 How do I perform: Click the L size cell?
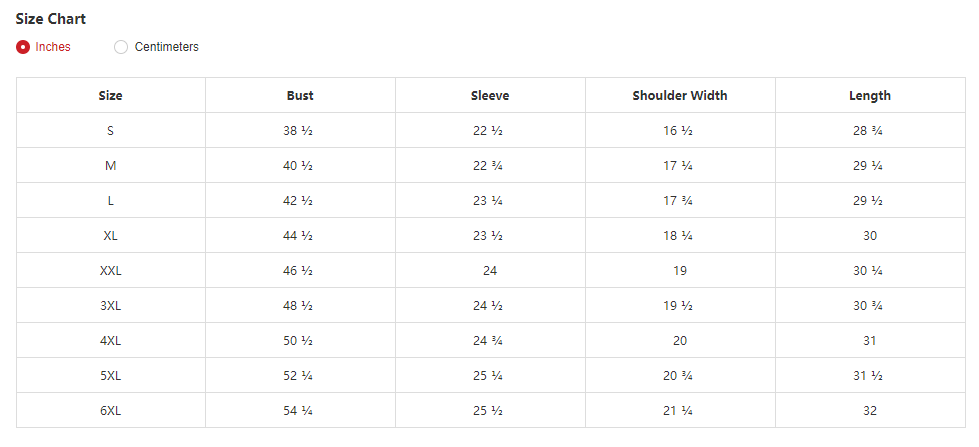click(x=110, y=201)
